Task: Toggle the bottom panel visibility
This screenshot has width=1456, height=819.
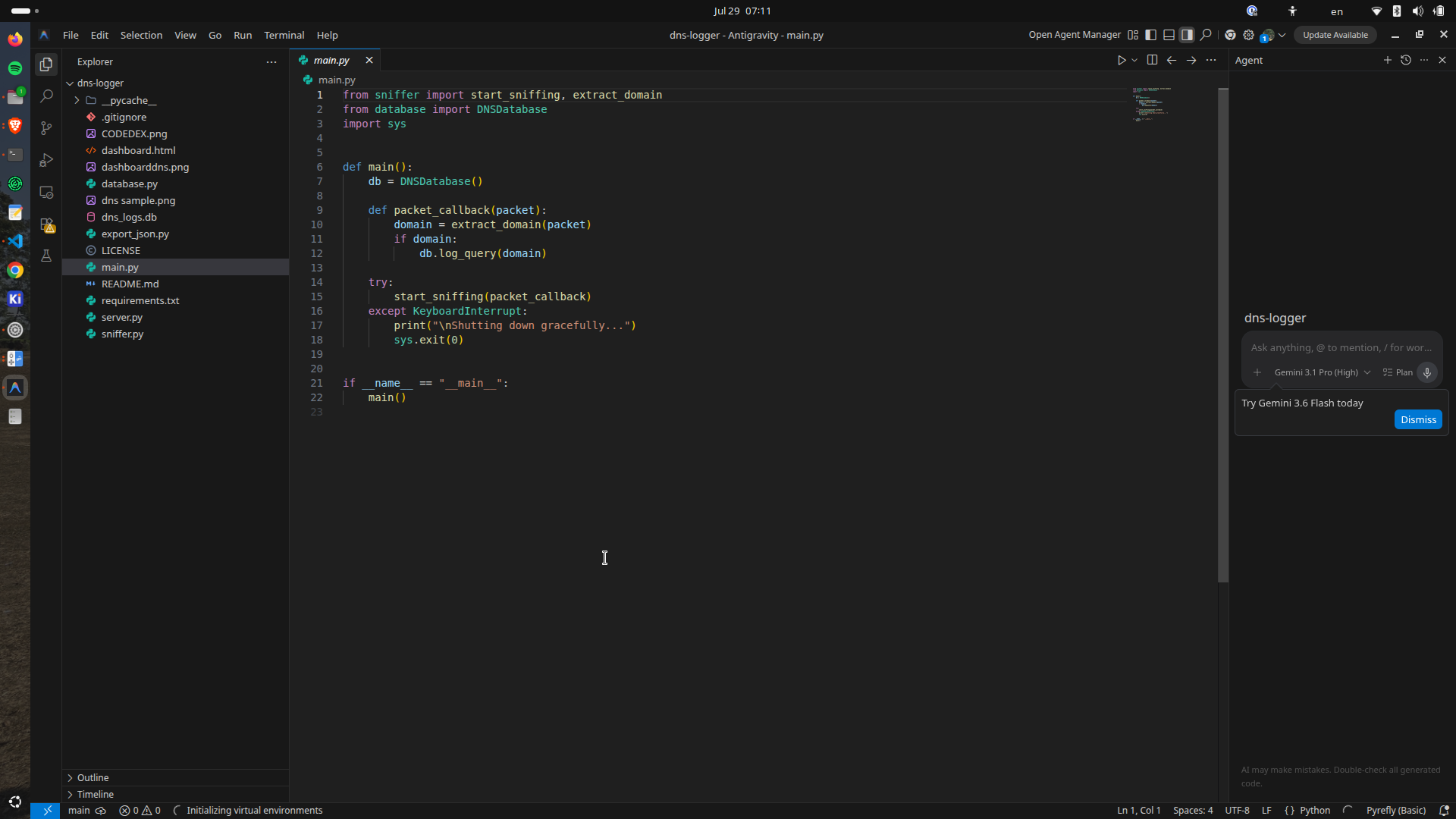Action: pos(1169,35)
